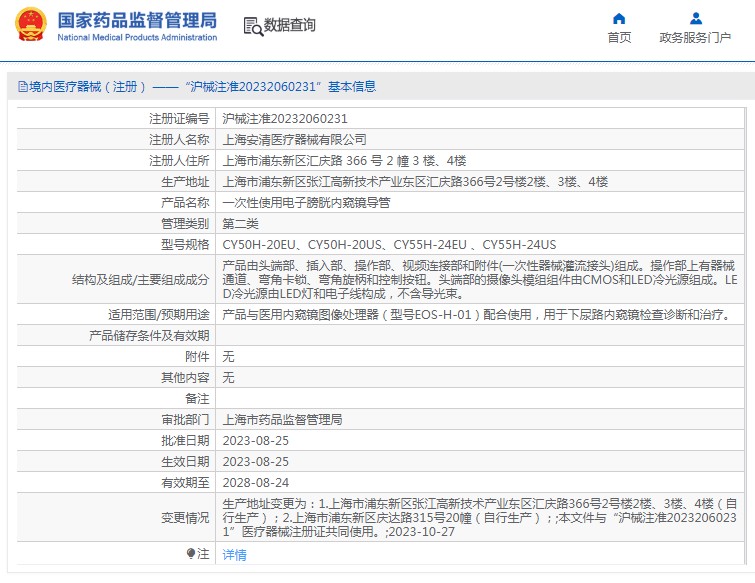Click the 国家药品监督管理局 title text
Viewport: 755px width, 583px height.
pyautogui.click(x=136, y=19)
